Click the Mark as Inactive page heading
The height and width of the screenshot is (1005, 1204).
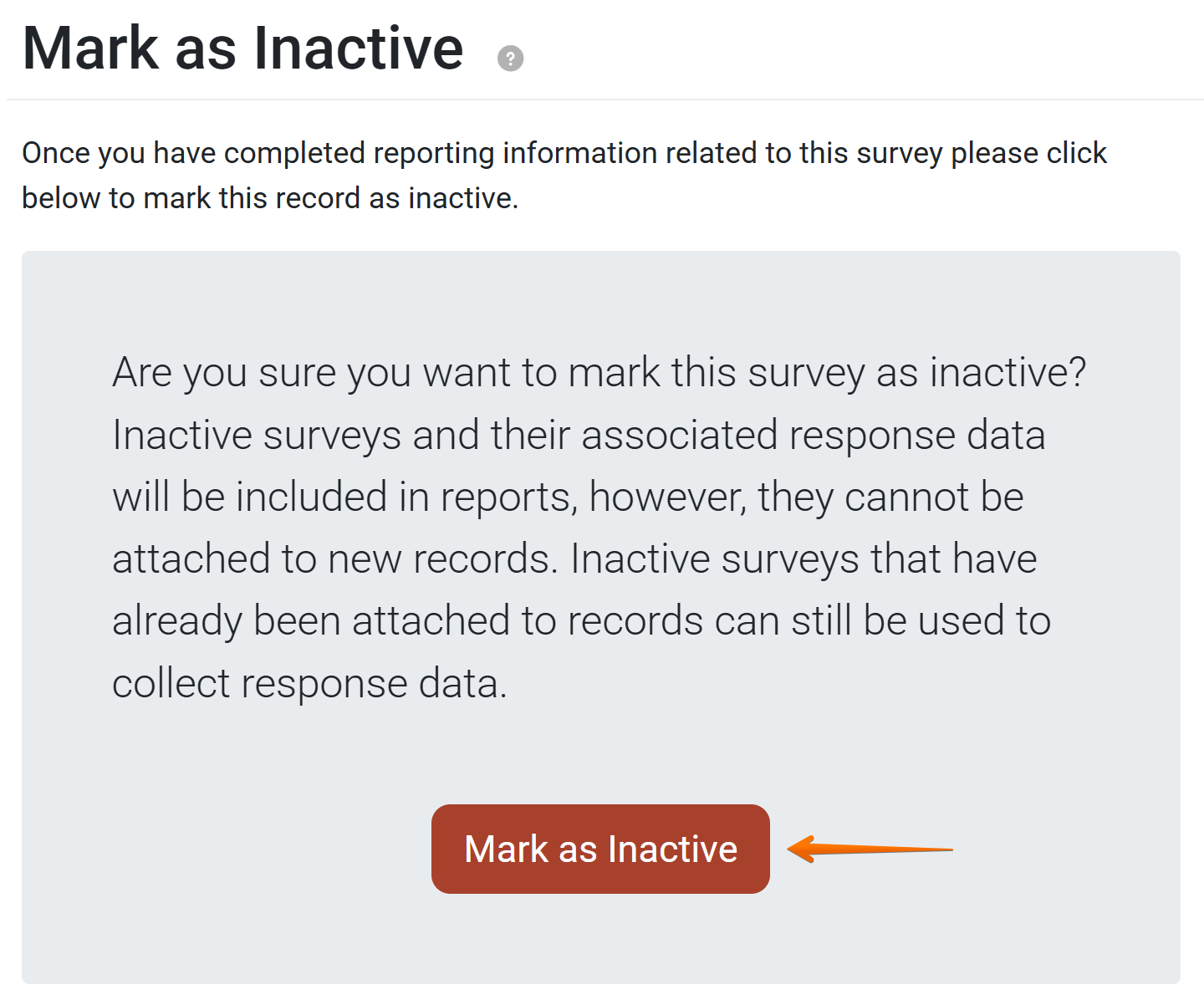(x=242, y=48)
